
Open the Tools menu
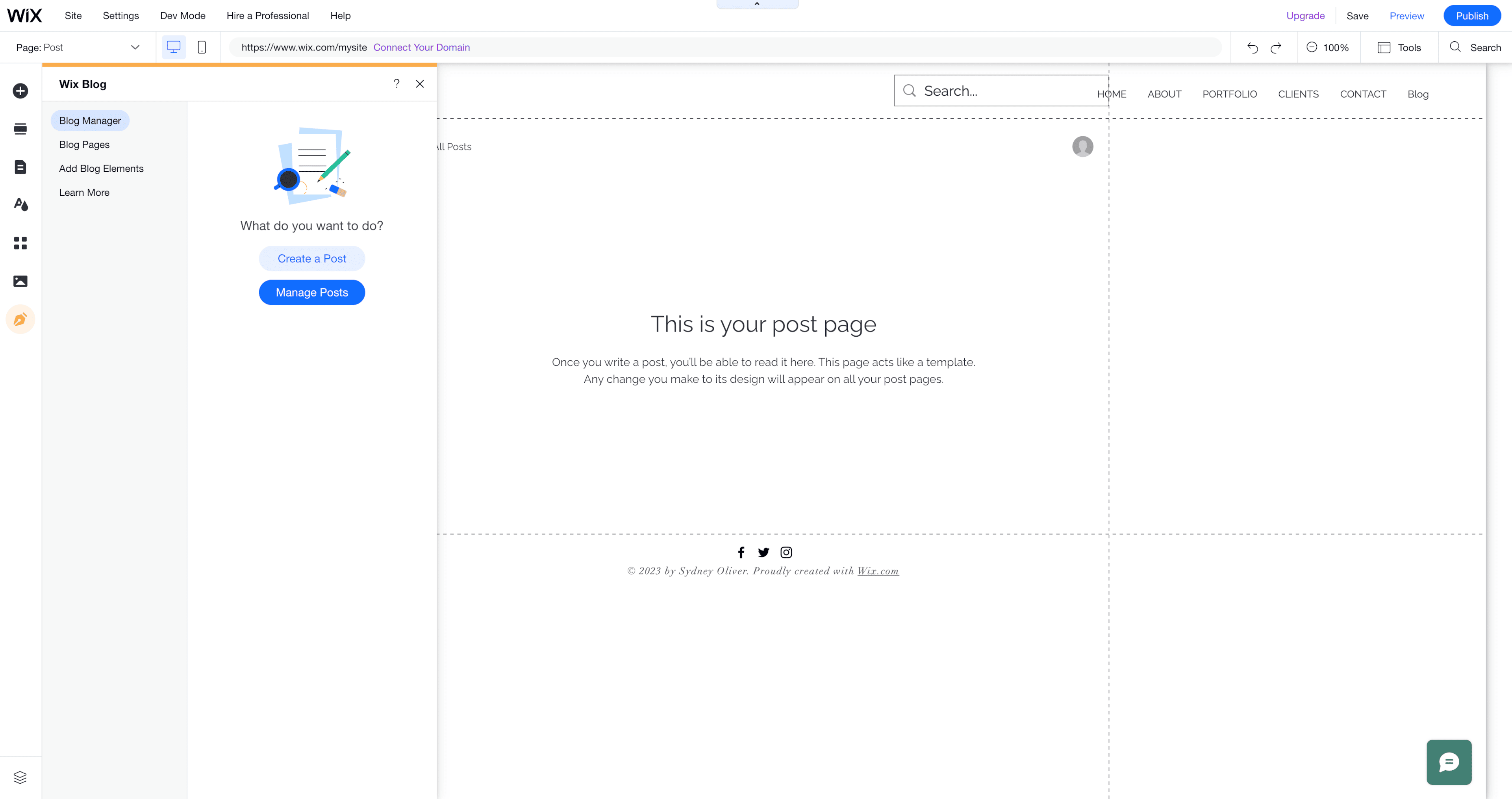[1399, 47]
